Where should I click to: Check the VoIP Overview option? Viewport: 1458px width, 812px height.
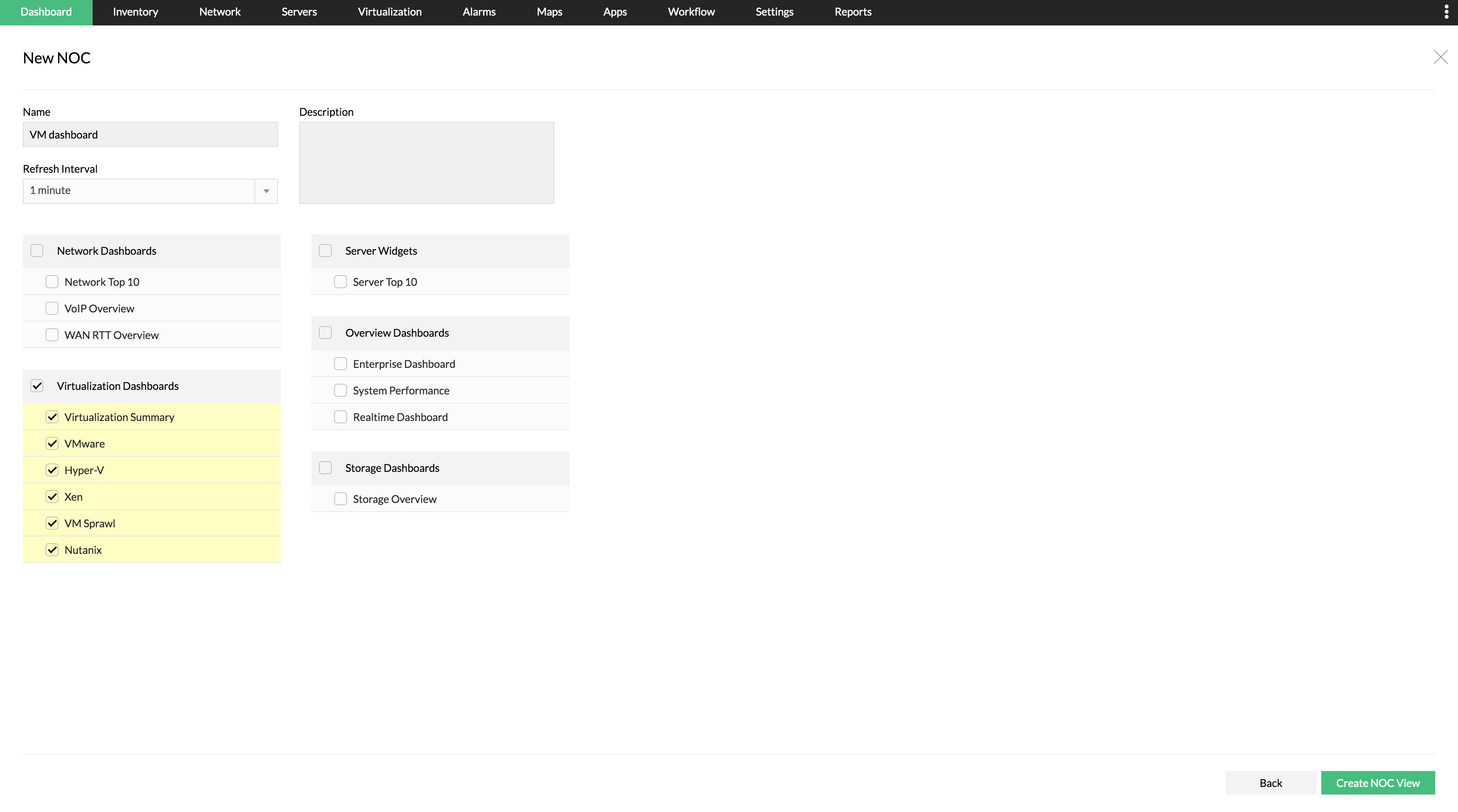tap(52, 308)
